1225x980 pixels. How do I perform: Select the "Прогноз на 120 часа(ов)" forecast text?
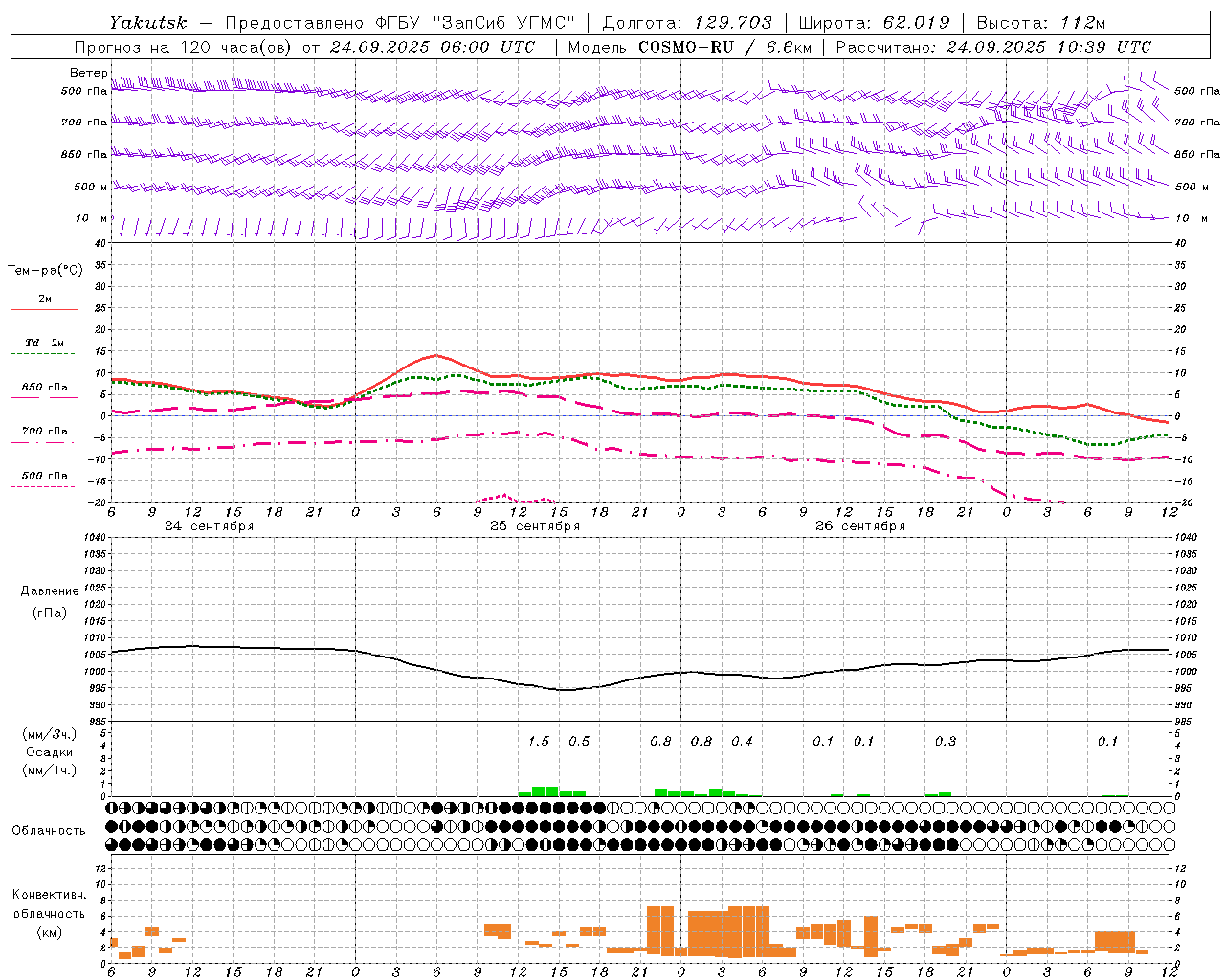point(185,47)
